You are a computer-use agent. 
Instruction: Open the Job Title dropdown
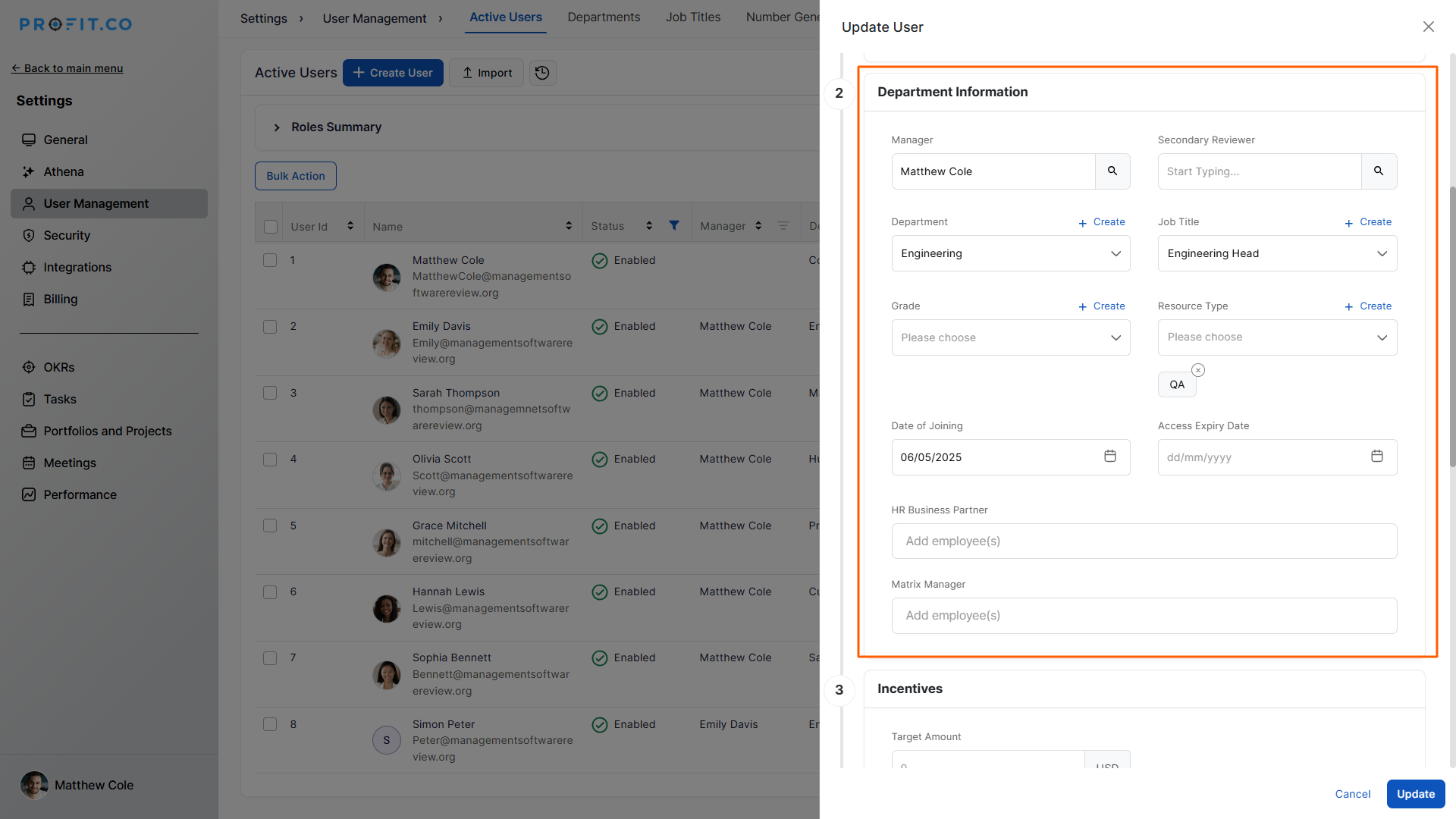tap(1276, 253)
